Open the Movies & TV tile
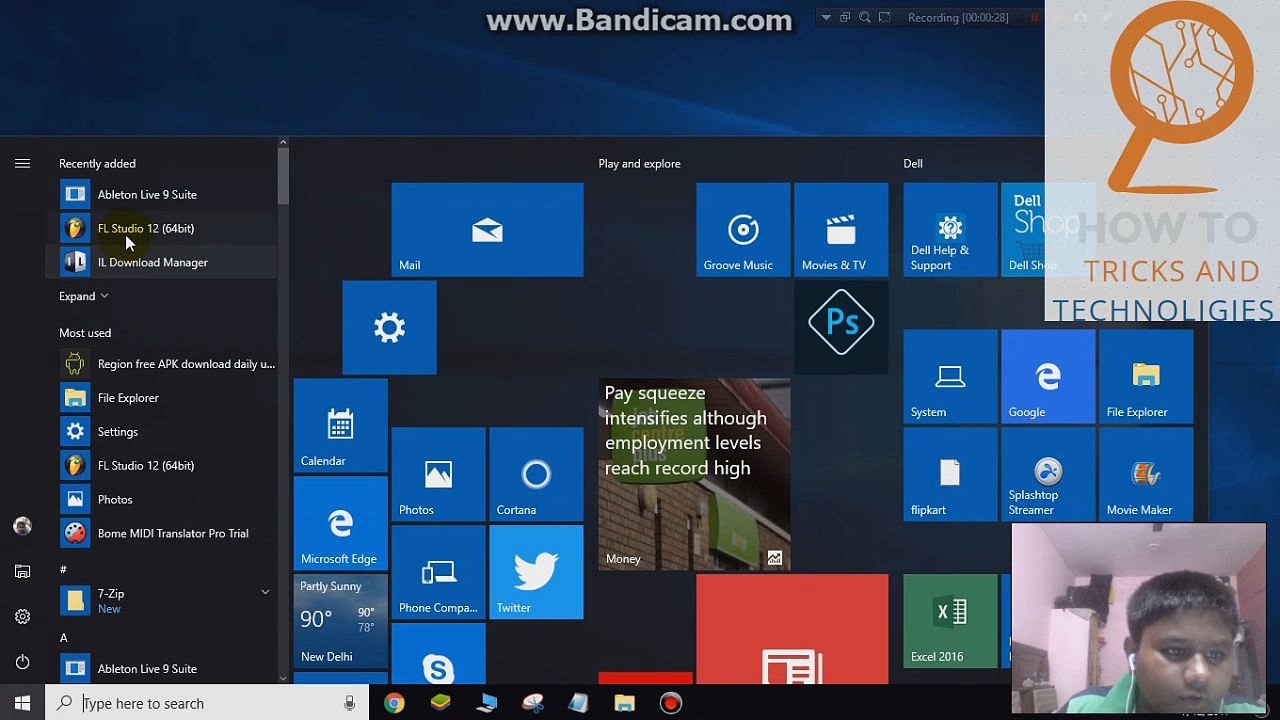 tap(841, 229)
